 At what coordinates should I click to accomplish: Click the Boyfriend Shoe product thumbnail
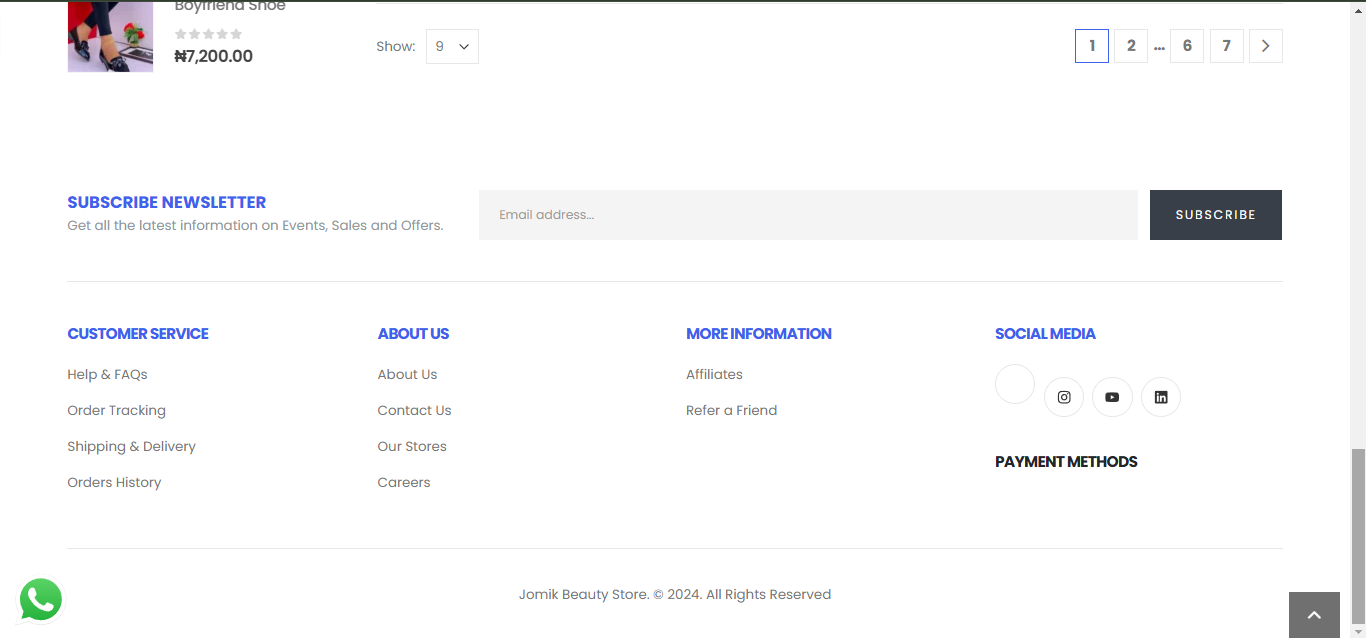(110, 36)
